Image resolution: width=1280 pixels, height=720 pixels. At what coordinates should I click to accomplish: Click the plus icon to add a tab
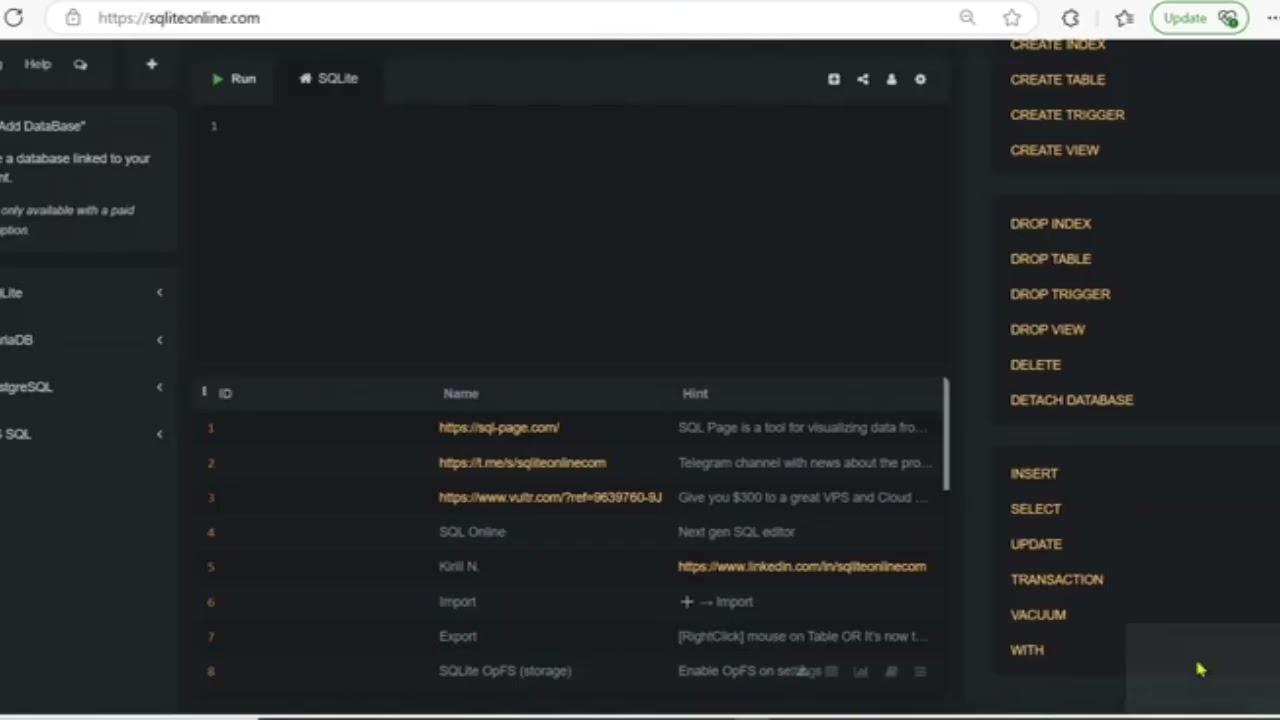point(152,64)
